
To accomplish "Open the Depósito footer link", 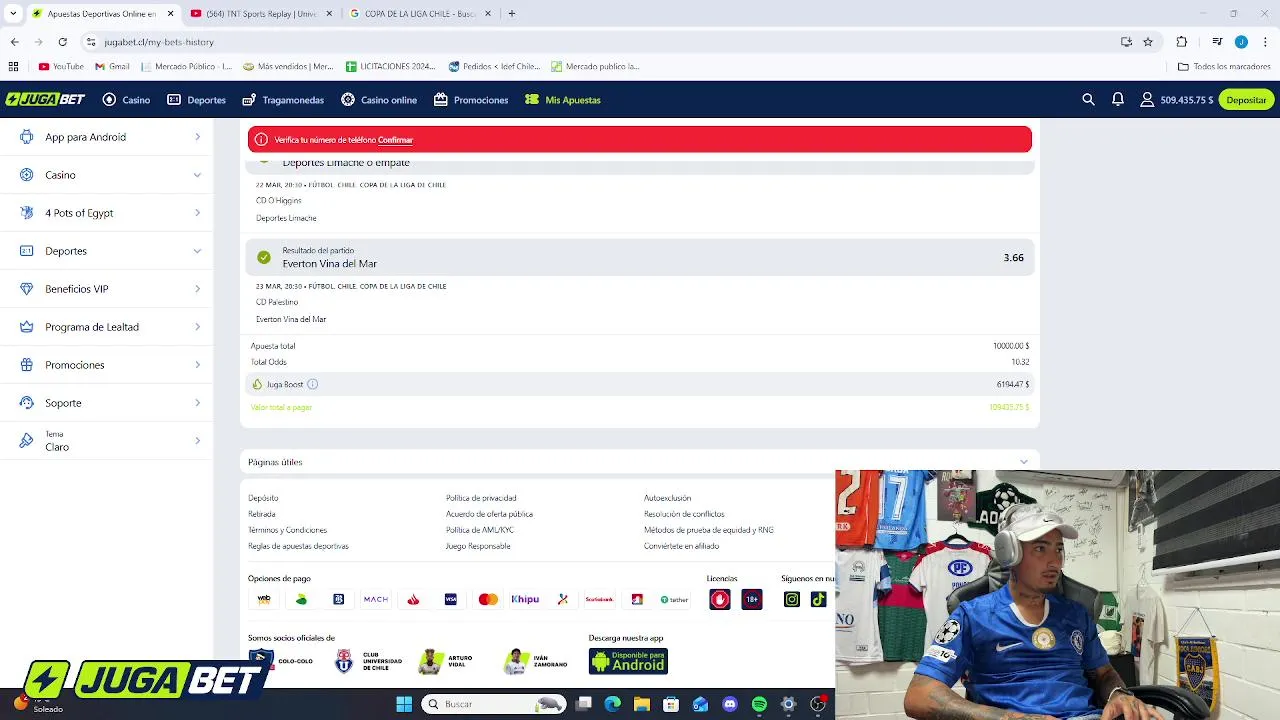I will pos(263,498).
